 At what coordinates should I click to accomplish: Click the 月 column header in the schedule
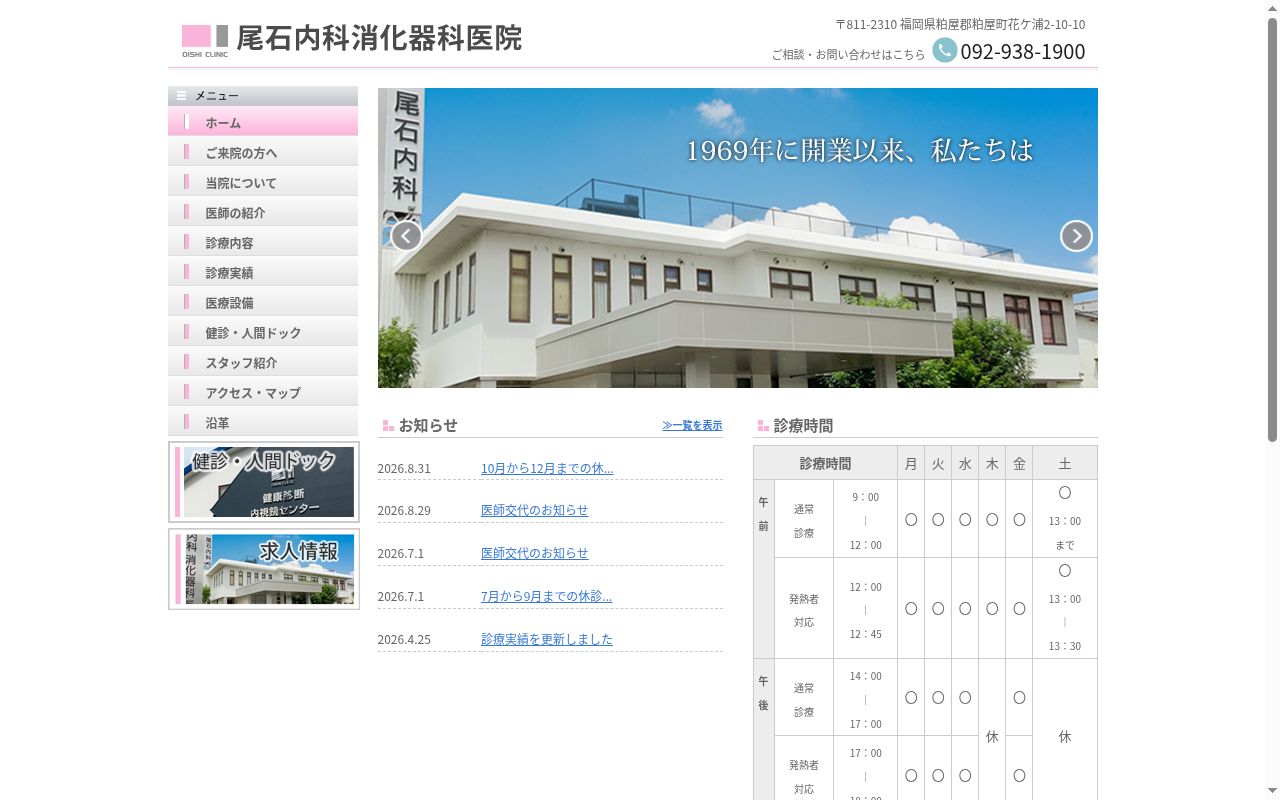tap(911, 463)
